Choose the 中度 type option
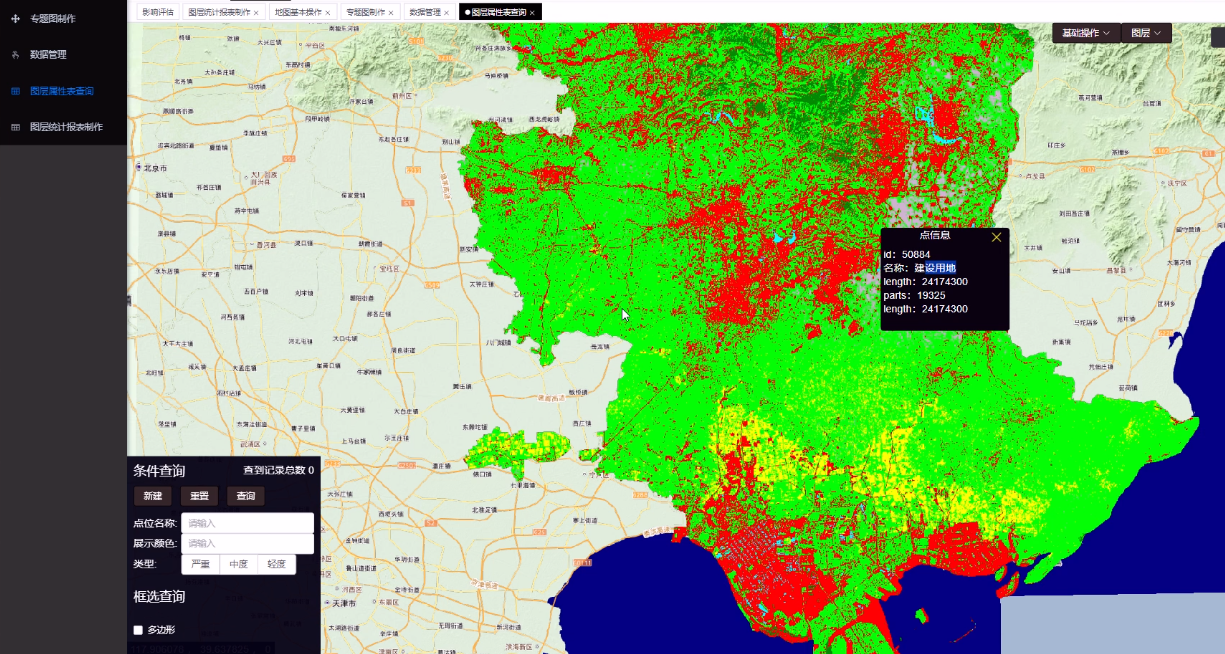 238,564
